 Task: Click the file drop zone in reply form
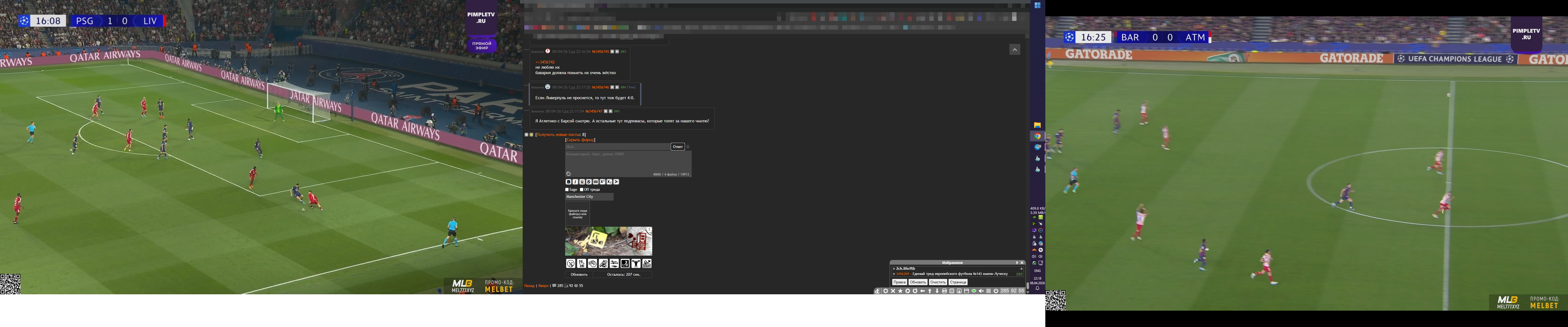[x=577, y=214]
